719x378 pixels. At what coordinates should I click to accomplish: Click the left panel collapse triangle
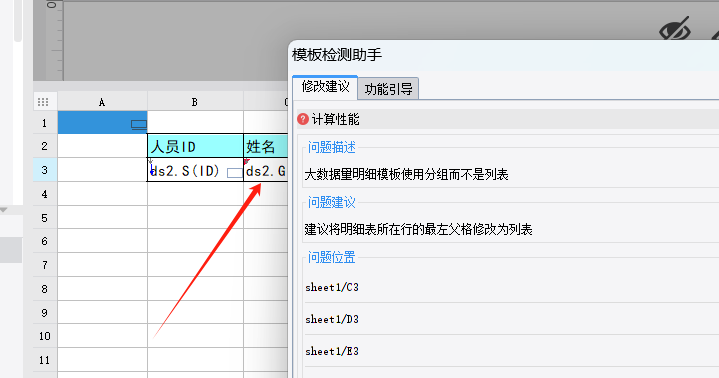point(3,210)
